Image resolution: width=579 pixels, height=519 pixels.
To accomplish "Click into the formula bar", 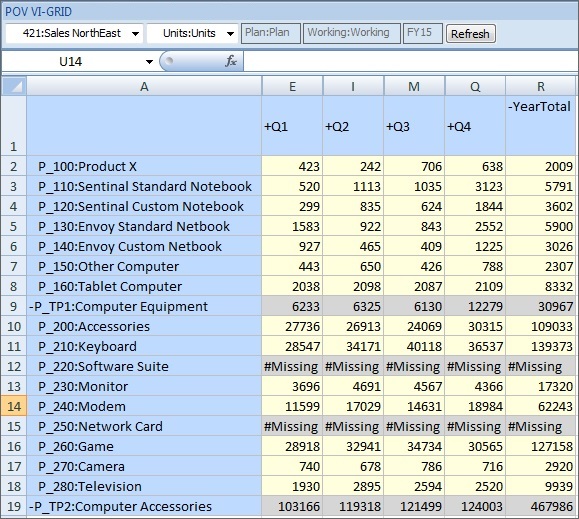I will click(x=410, y=61).
